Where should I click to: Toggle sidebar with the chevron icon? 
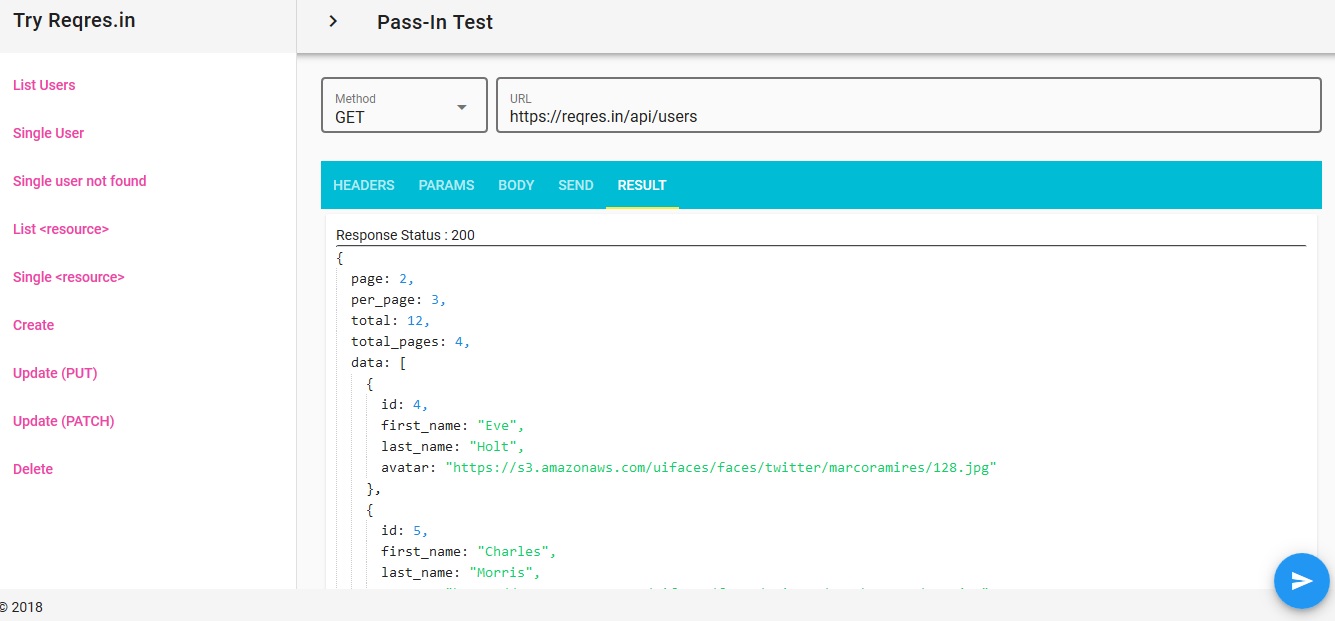[x=333, y=21]
